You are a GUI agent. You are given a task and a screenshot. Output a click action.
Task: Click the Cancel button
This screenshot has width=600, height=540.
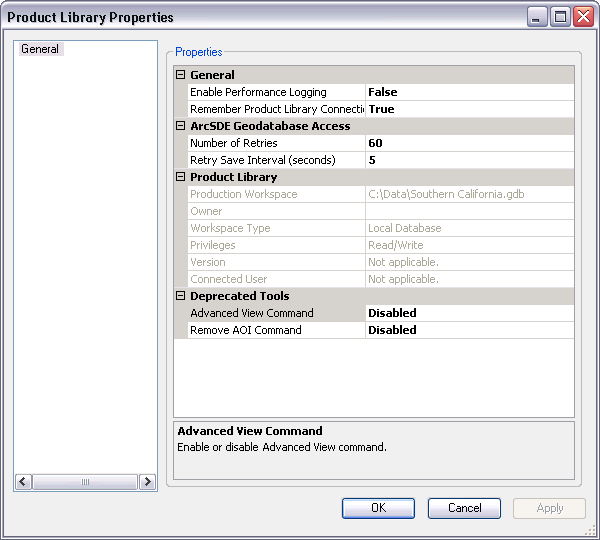464,508
